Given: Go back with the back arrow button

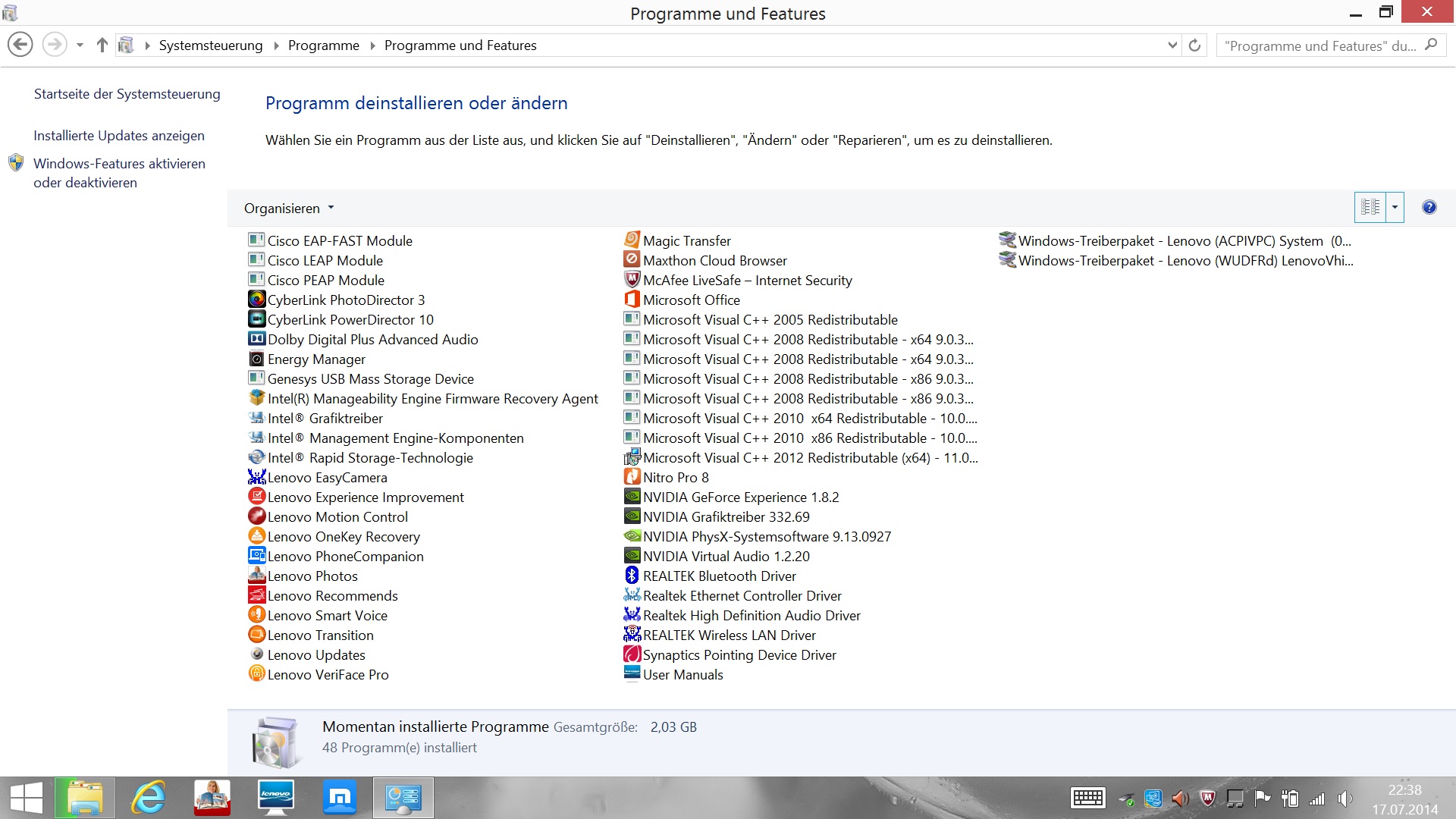Looking at the screenshot, I should click(20, 45).
